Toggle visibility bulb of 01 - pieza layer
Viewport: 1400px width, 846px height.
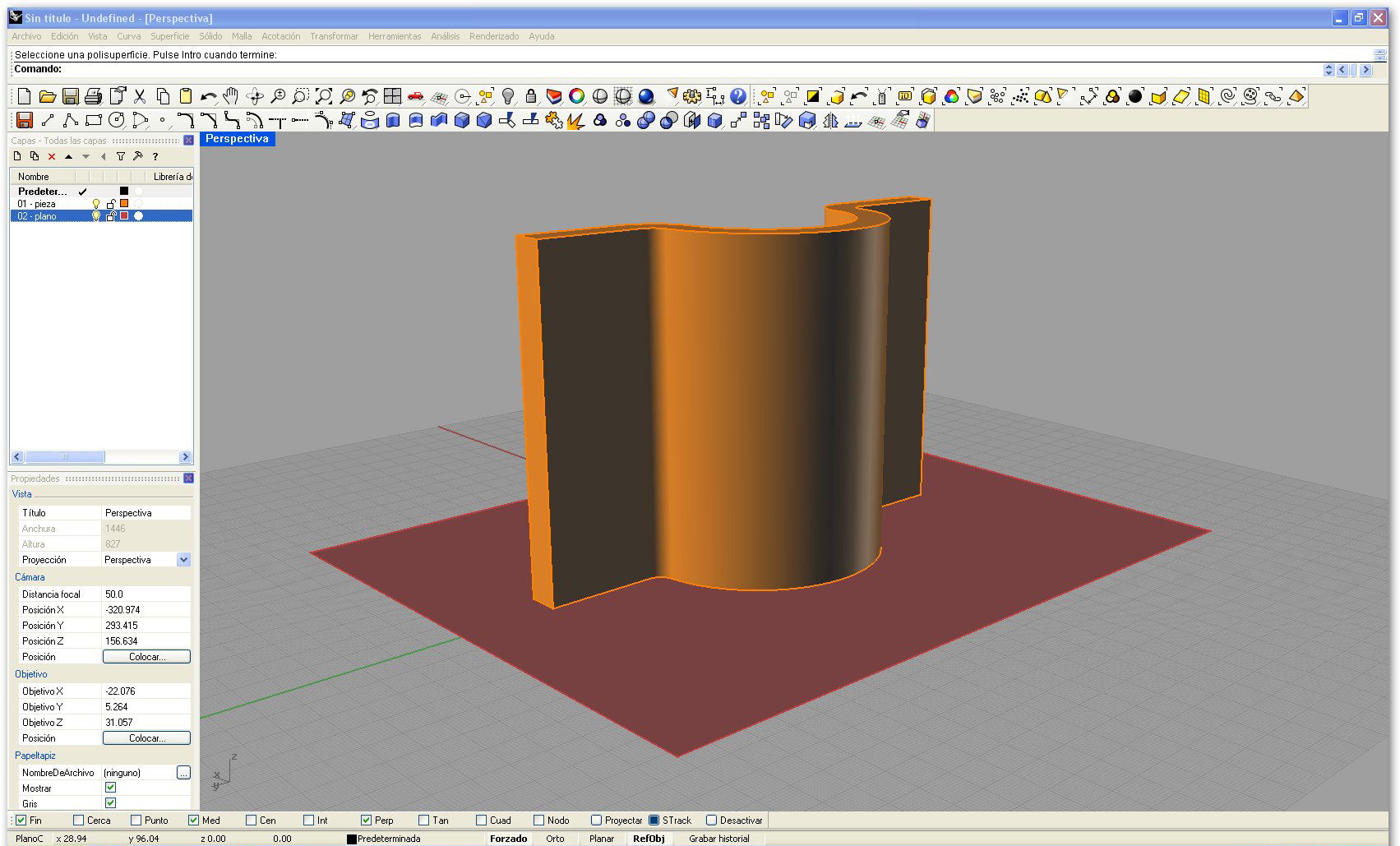(x=96, y=204)
